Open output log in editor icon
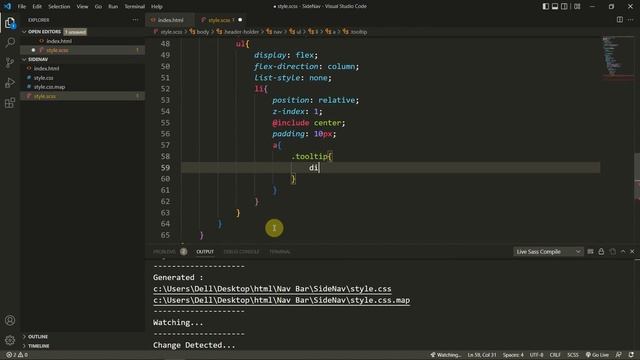Viewport: 640px width, 360px height. point(612,252)
